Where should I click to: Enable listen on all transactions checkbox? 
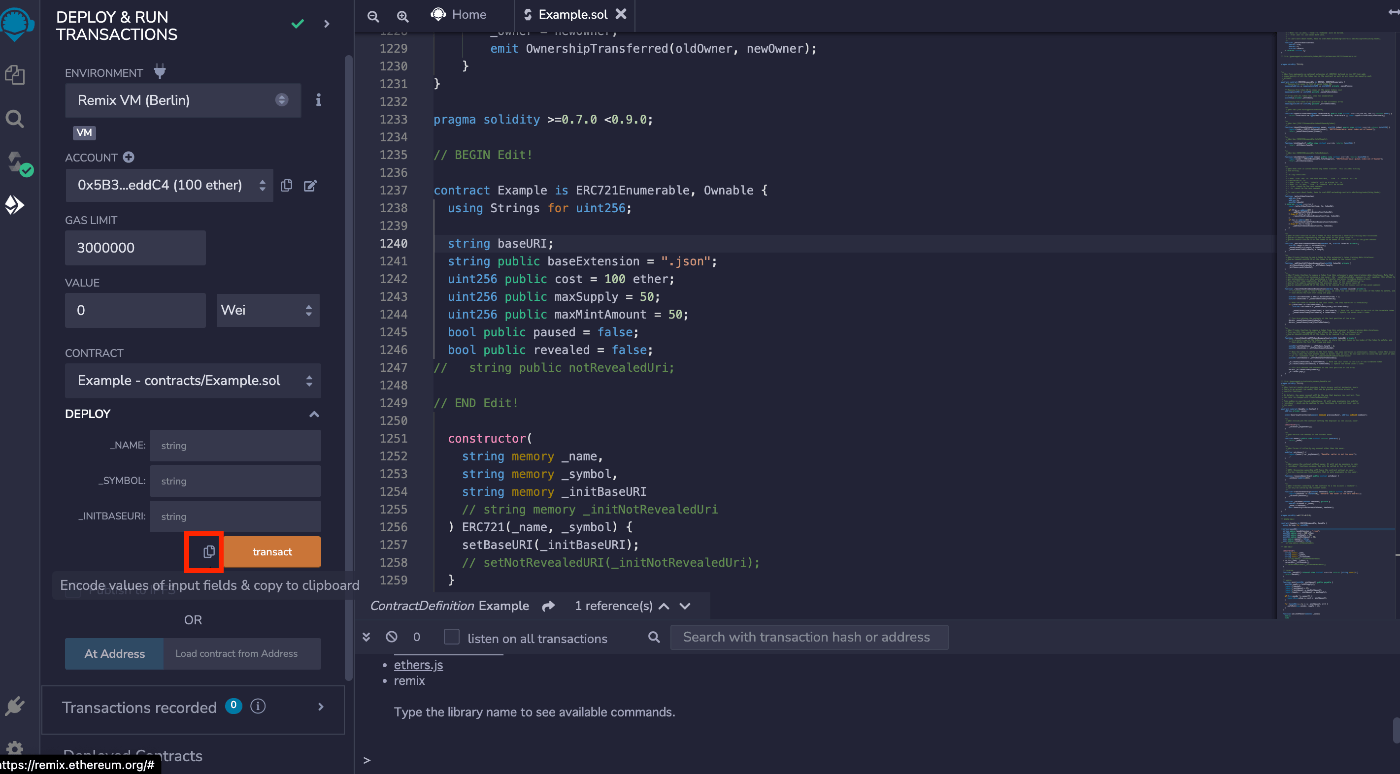(452, 637)
